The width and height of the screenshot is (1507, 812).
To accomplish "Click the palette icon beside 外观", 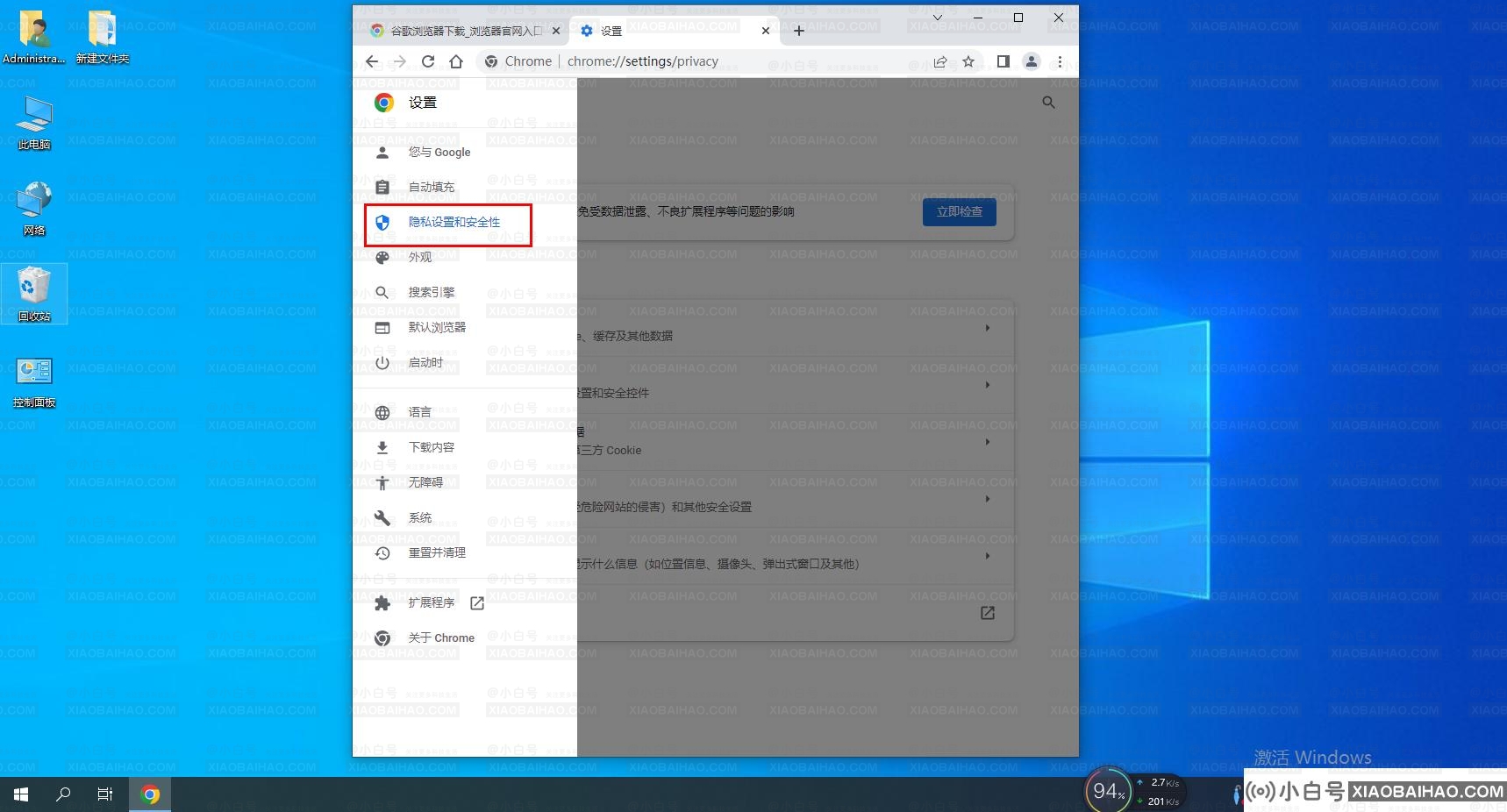I will [382, 257].
